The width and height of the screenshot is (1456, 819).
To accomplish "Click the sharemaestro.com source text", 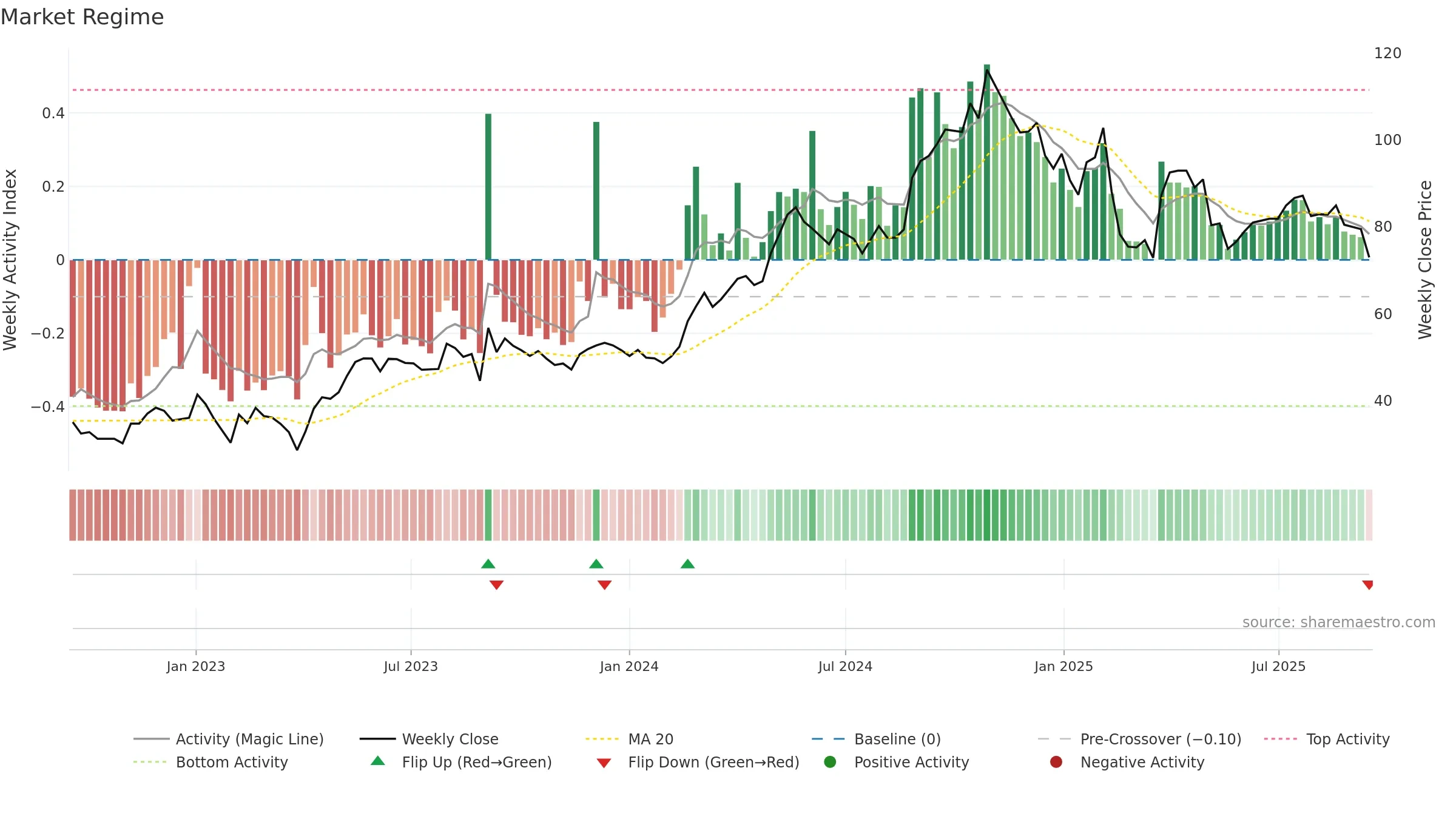I will [1339, 622].
